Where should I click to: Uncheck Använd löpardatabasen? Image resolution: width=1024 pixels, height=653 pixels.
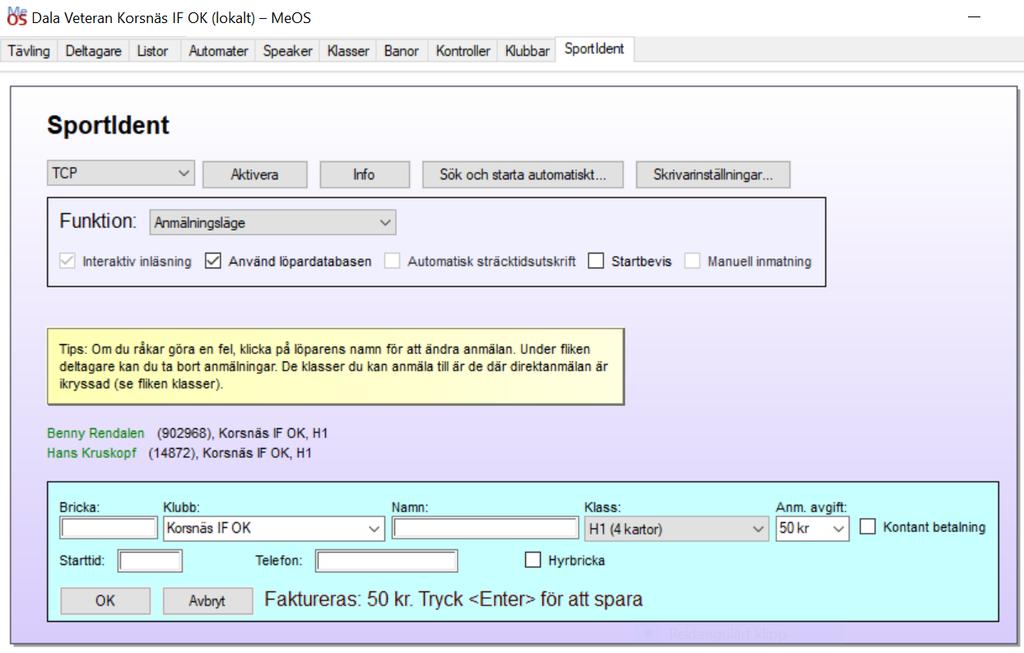tap(213, 261)
